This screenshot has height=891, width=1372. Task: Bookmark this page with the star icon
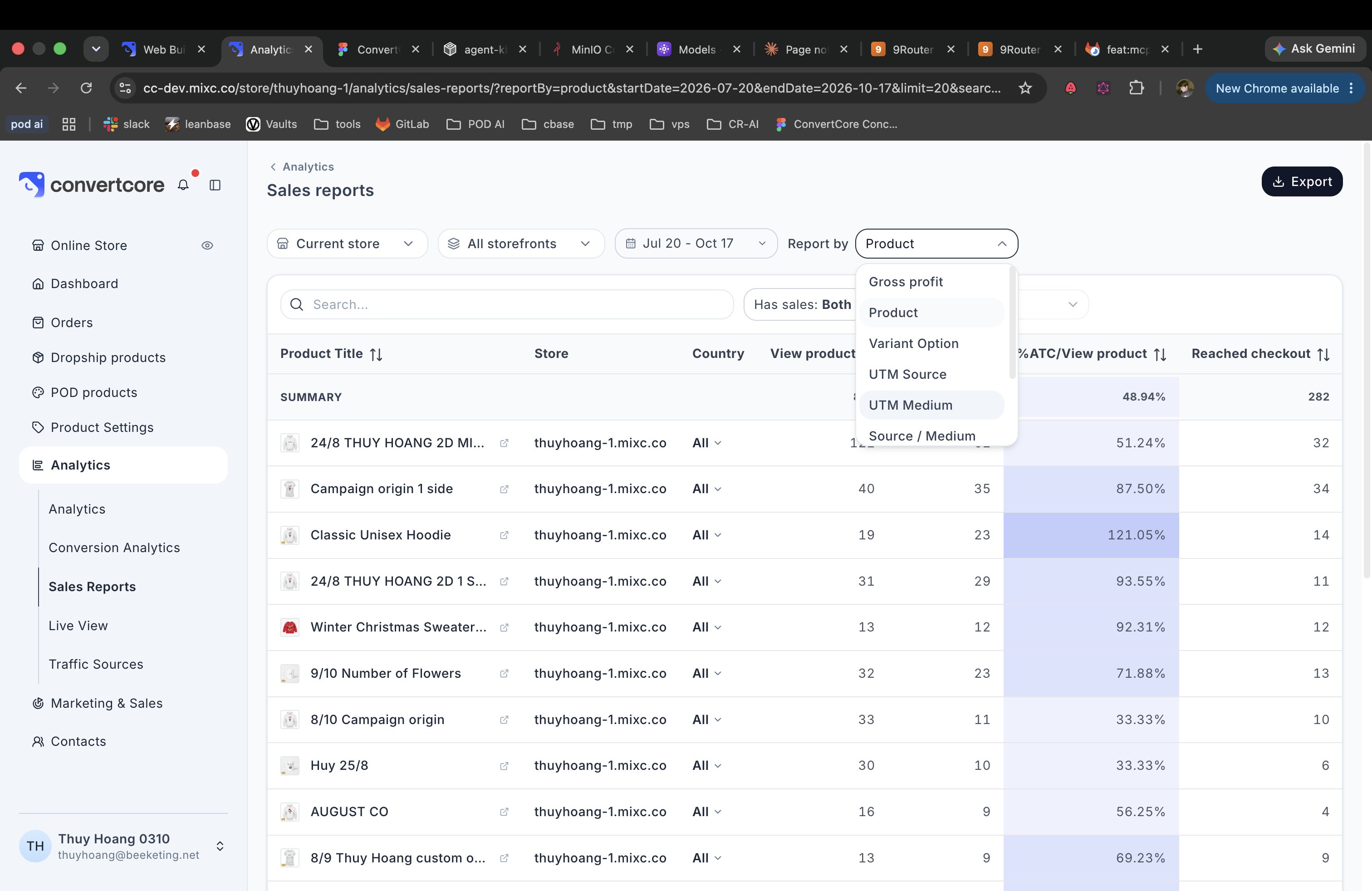coord(1025,88)
